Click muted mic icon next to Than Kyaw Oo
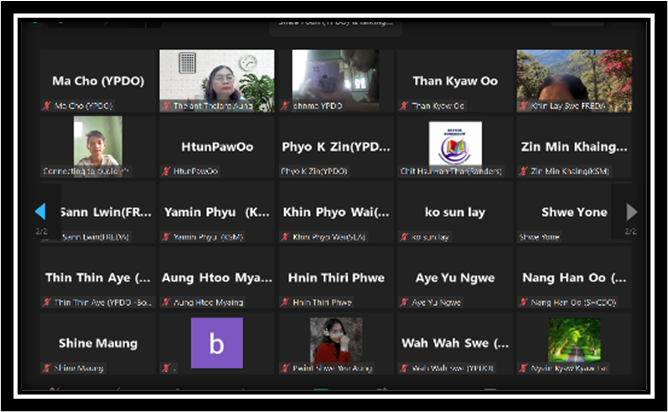The image size is (668, 412). tap(404, 106)
